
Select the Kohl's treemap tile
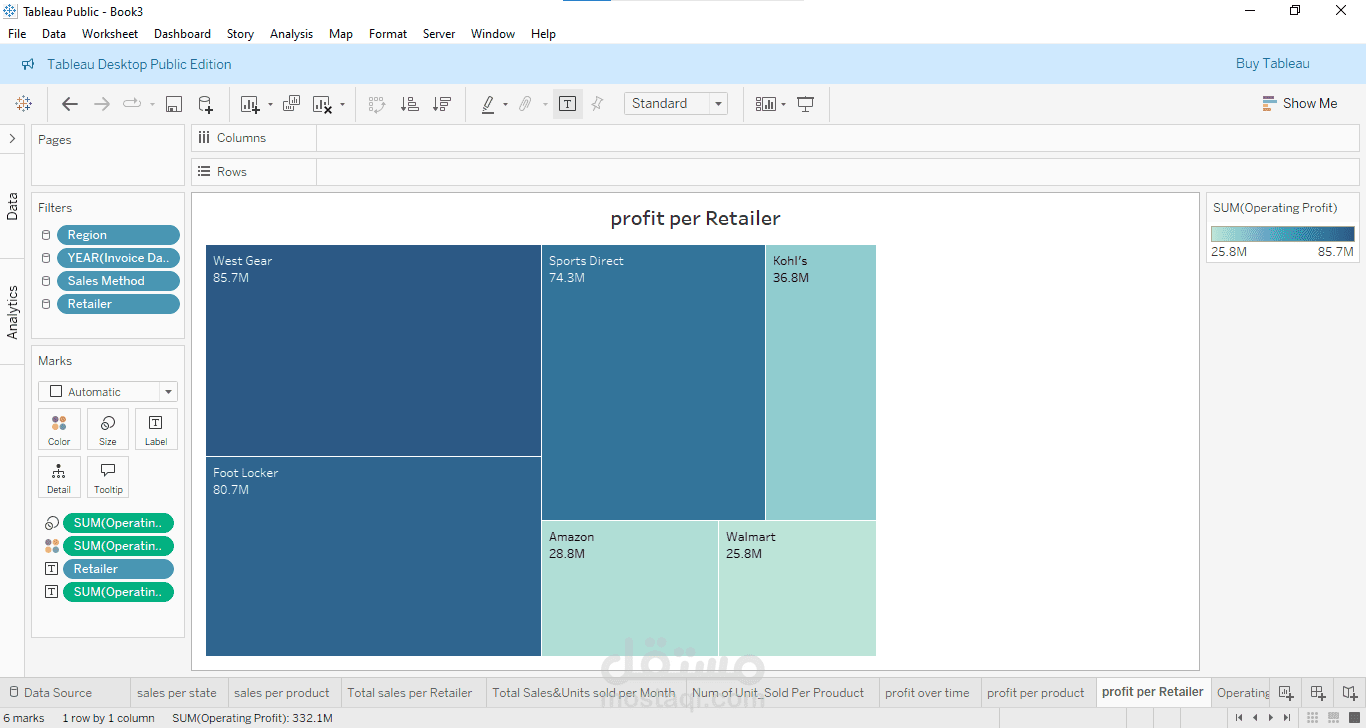pyautogui.click(x=821, y=382)
